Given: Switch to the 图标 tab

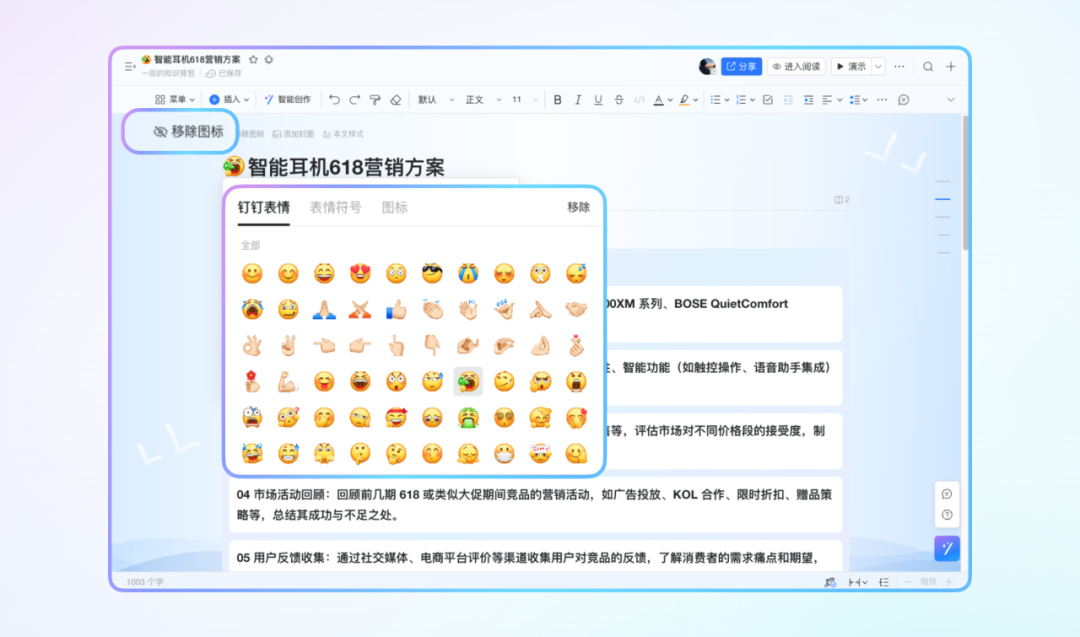Looking at the screenshot, I should pyautogui.click(x=395, y=207).
